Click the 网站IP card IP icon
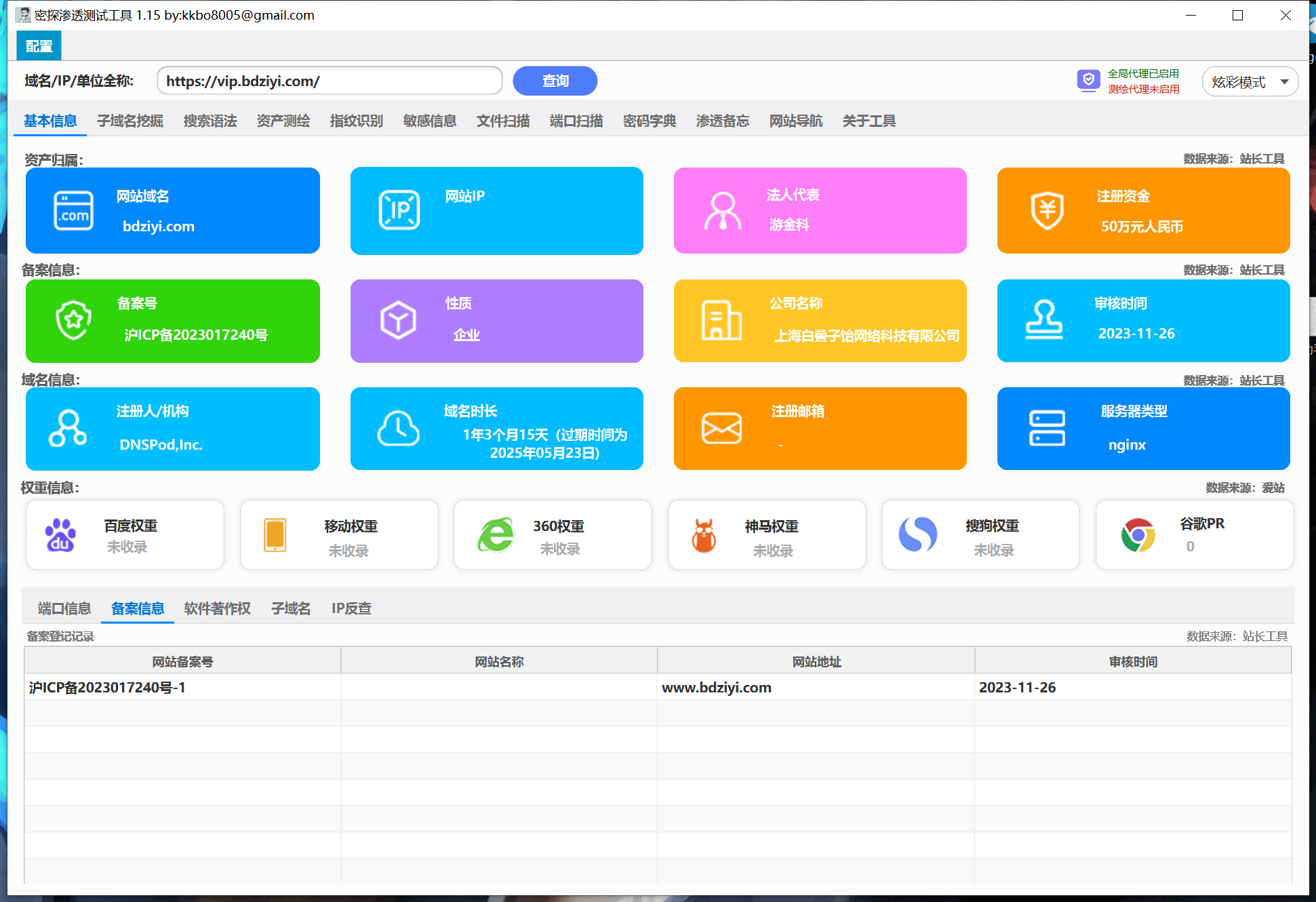The image size is (1316, 902). 399,210
